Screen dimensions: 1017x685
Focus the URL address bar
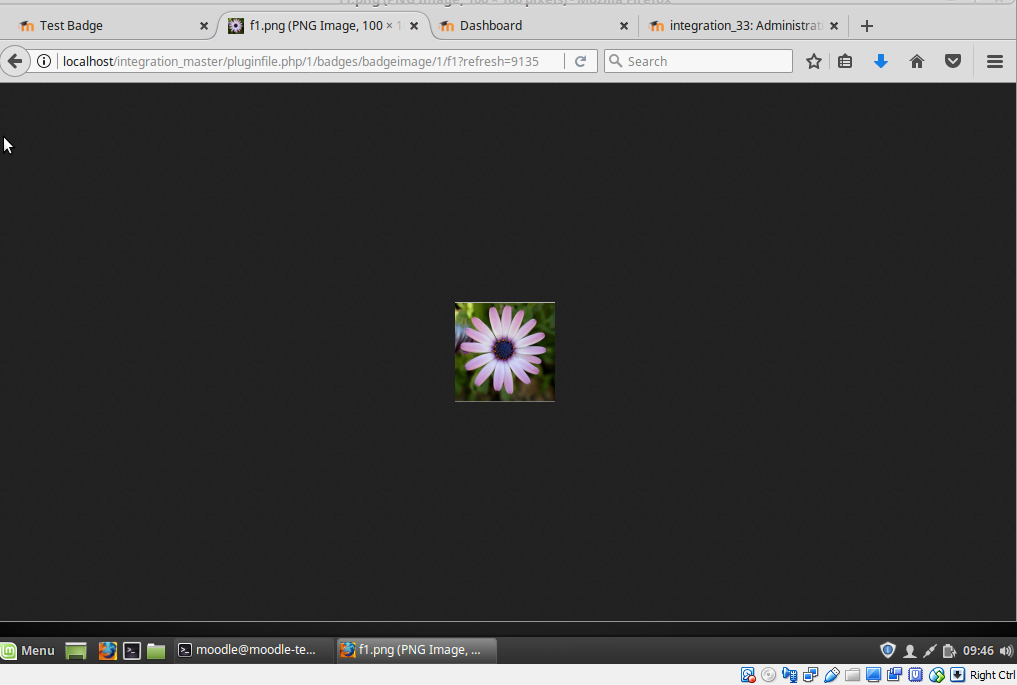point(300,61)
